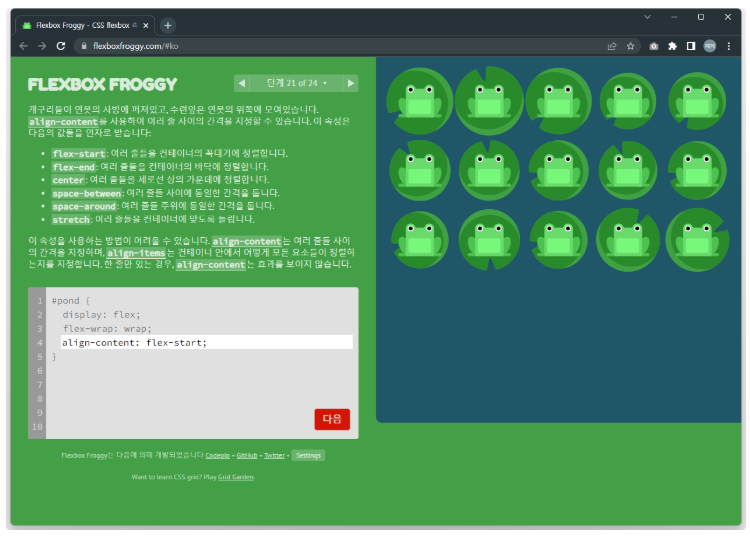Close the Flexbox Froggy tab
Image resolution: width=750 pixels, height=539 pixels.
[146, 25]
